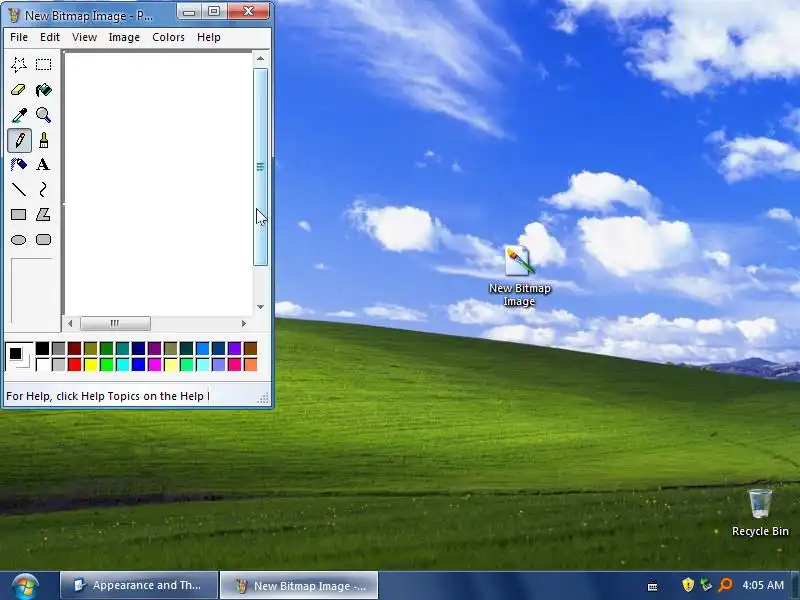Choose the white palette swatch
Viewport: 800px width, 600px height.
click(x=42, y=364)
